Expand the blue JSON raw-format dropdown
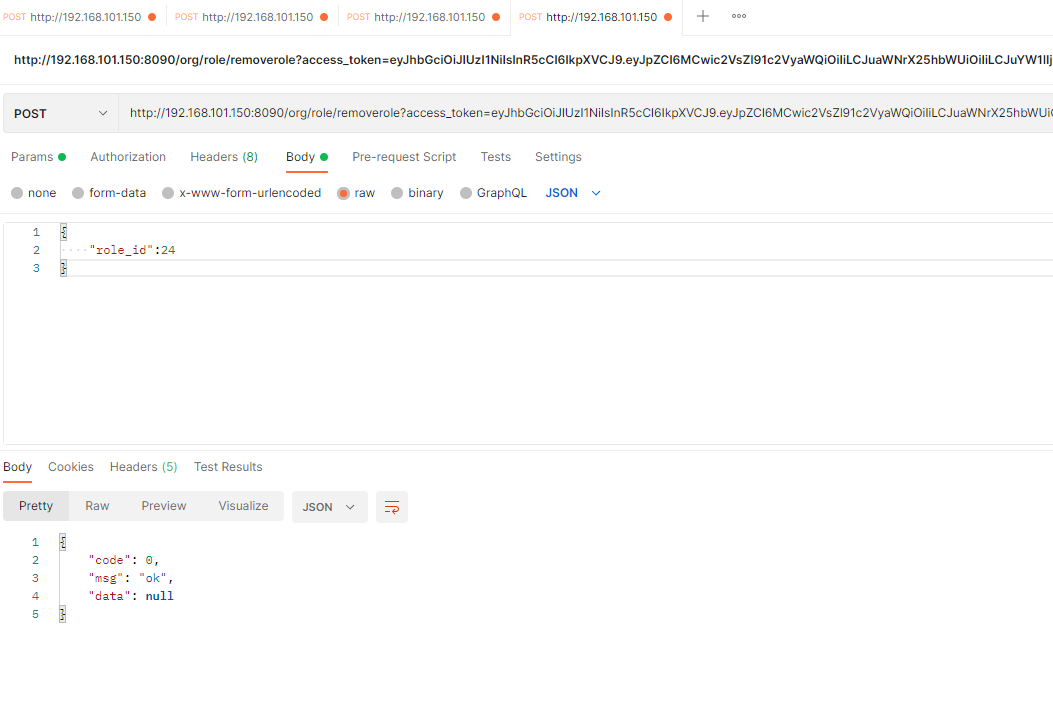Screen dimensions: 1053x716 point(573,193)
